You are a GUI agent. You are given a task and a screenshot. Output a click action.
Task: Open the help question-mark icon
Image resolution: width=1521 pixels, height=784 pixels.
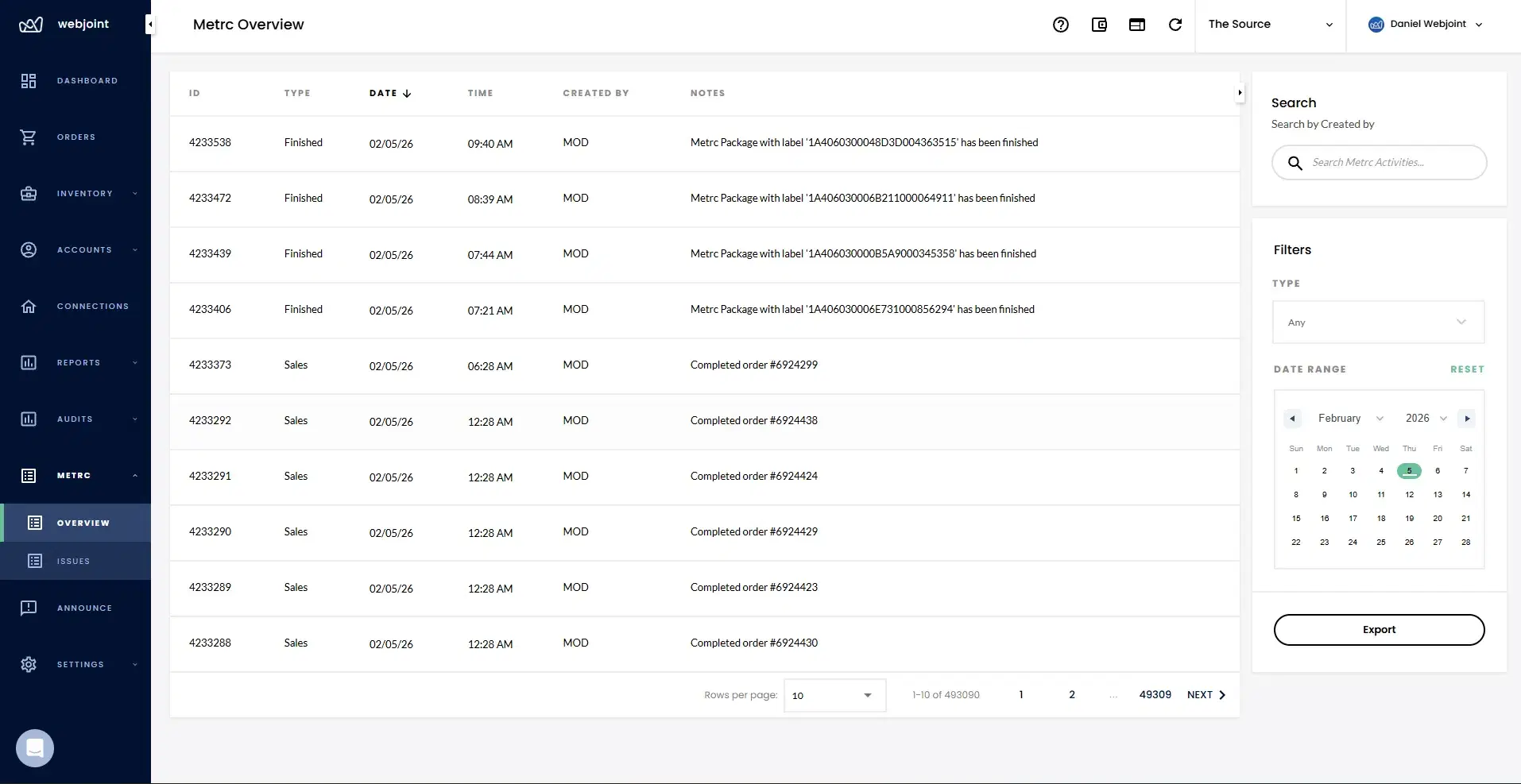(x=1062, y=24)
